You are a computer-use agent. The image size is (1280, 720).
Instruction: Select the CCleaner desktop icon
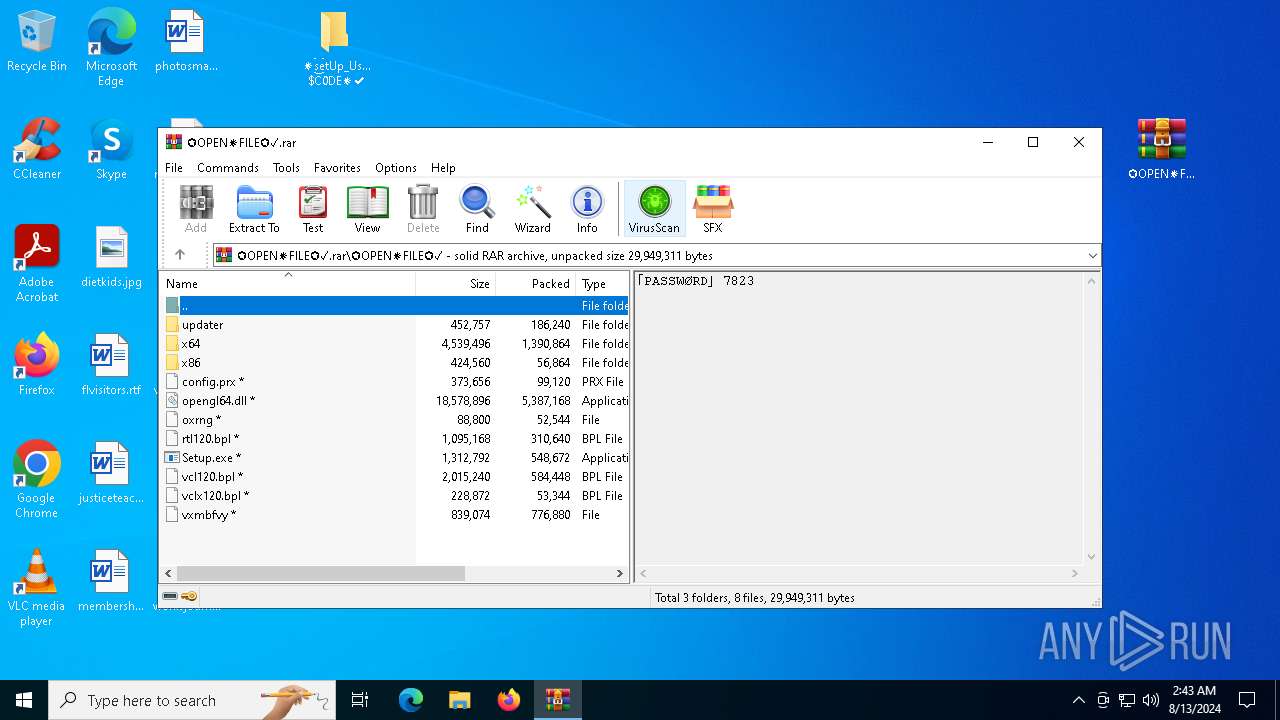tap(37, 149)
